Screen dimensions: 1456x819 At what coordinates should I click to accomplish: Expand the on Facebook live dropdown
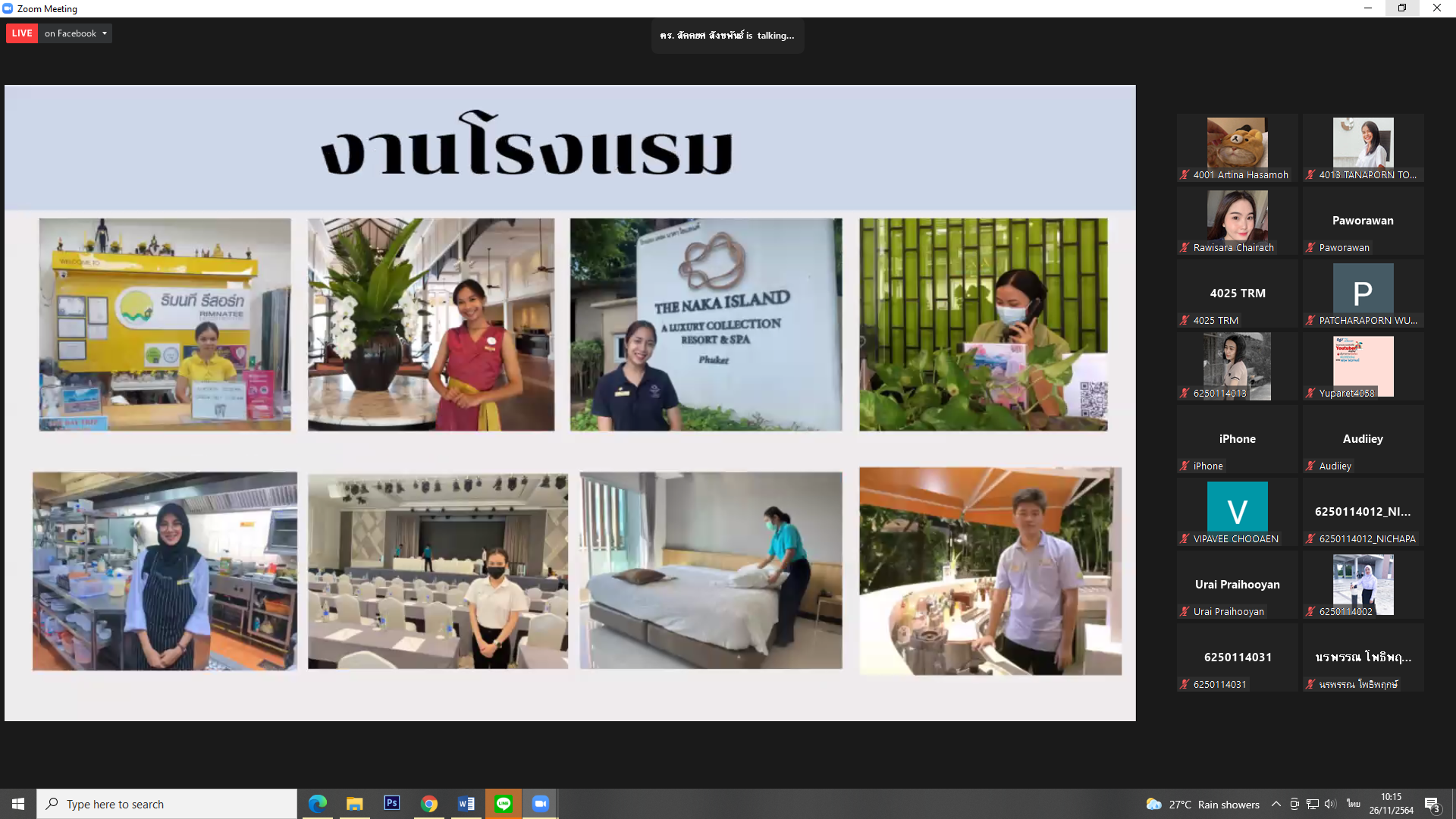105,33
